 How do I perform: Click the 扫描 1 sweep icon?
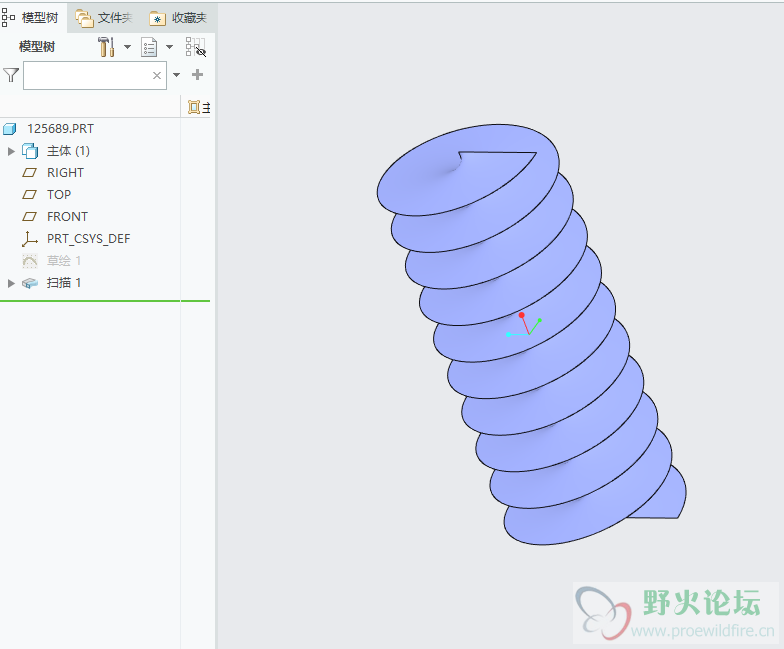tap(30, 283)
